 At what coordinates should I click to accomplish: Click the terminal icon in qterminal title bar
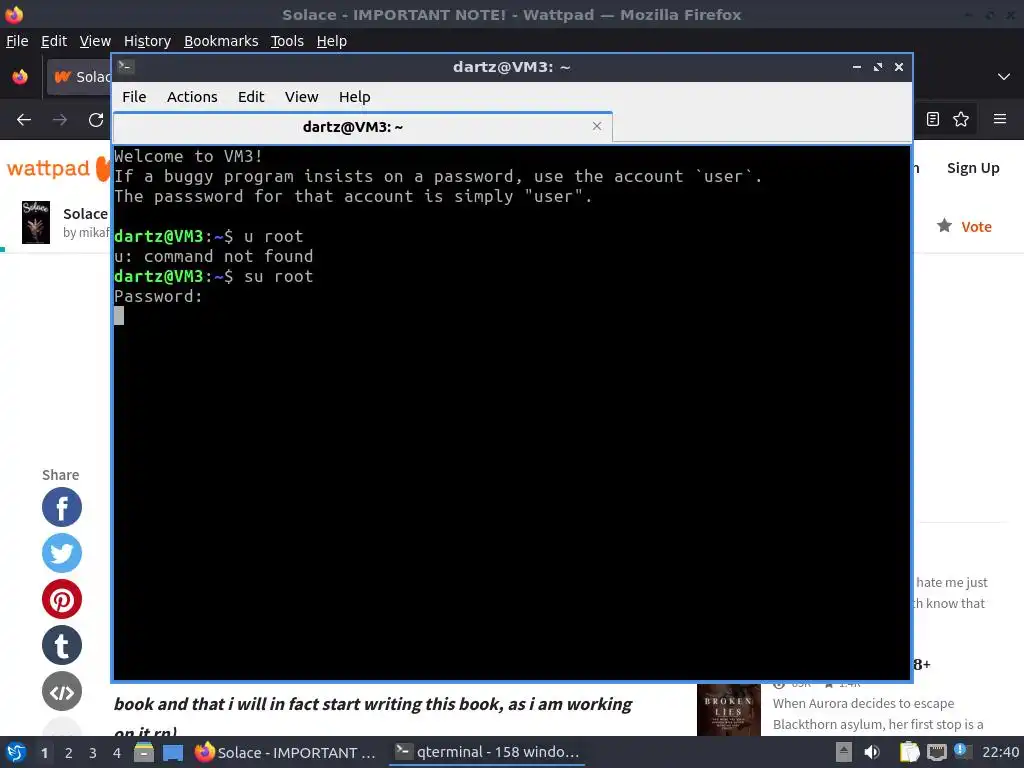pyautogui.click(x=126, y=67)
